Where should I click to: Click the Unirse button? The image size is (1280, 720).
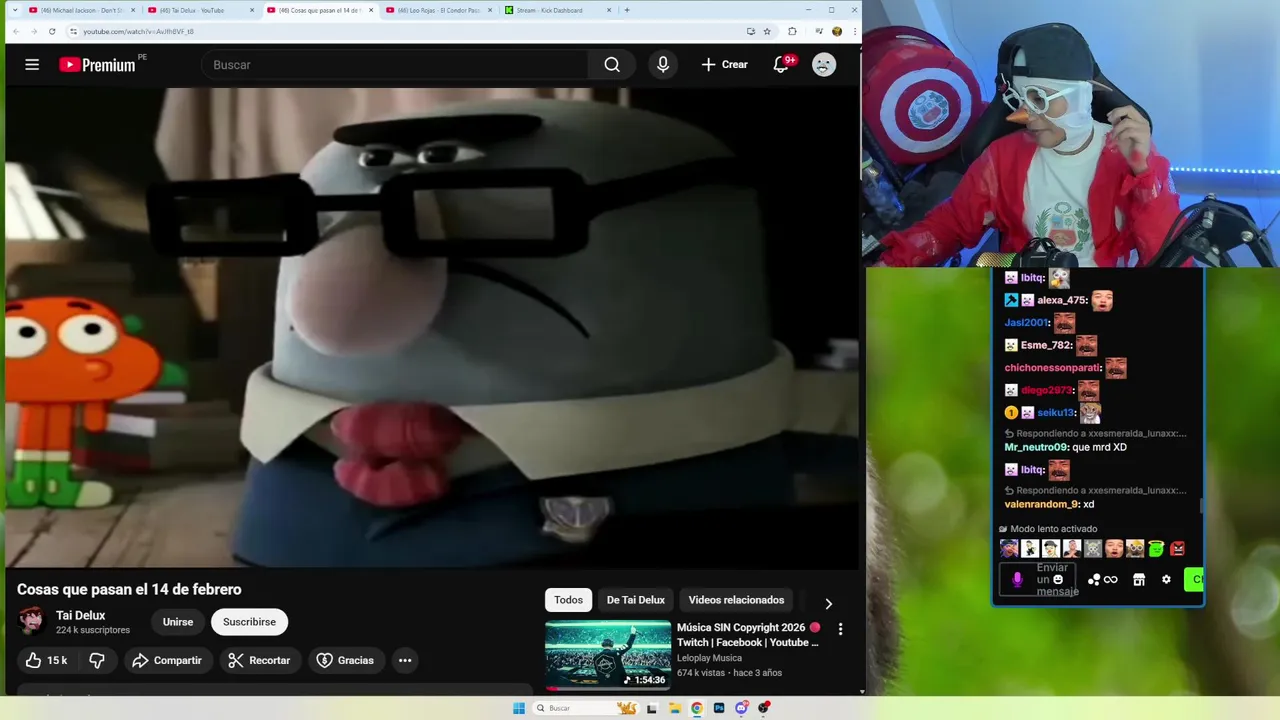pyautogui.click(x=178, y=622)
